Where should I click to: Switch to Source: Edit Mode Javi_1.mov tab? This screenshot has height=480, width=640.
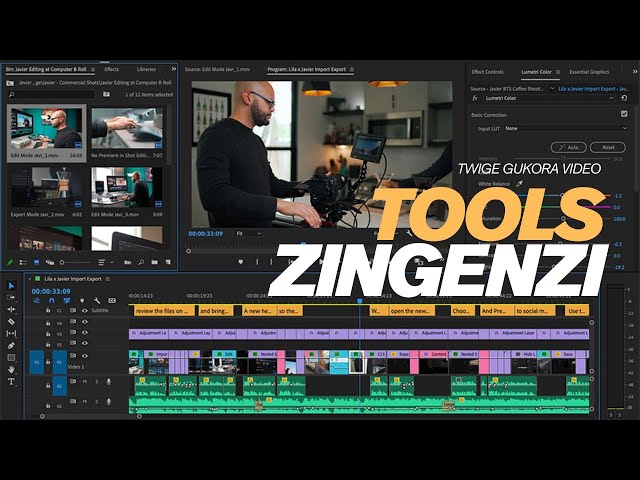217,69
